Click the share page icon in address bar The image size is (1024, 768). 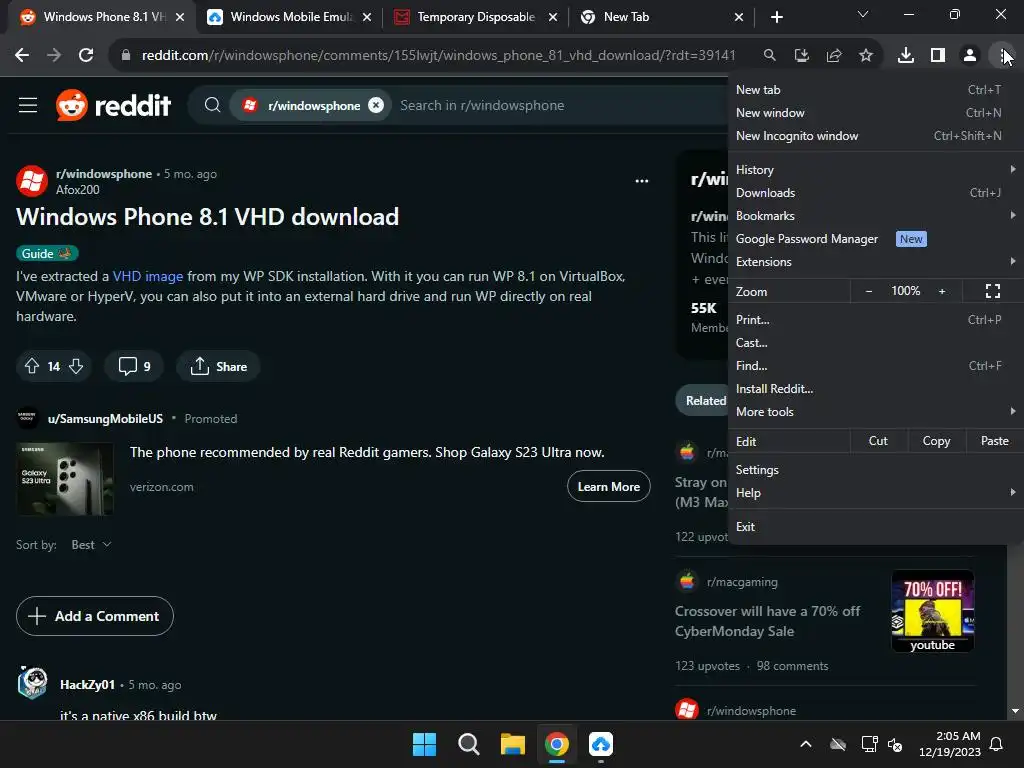pyautogui.click(x=834, y=56)
